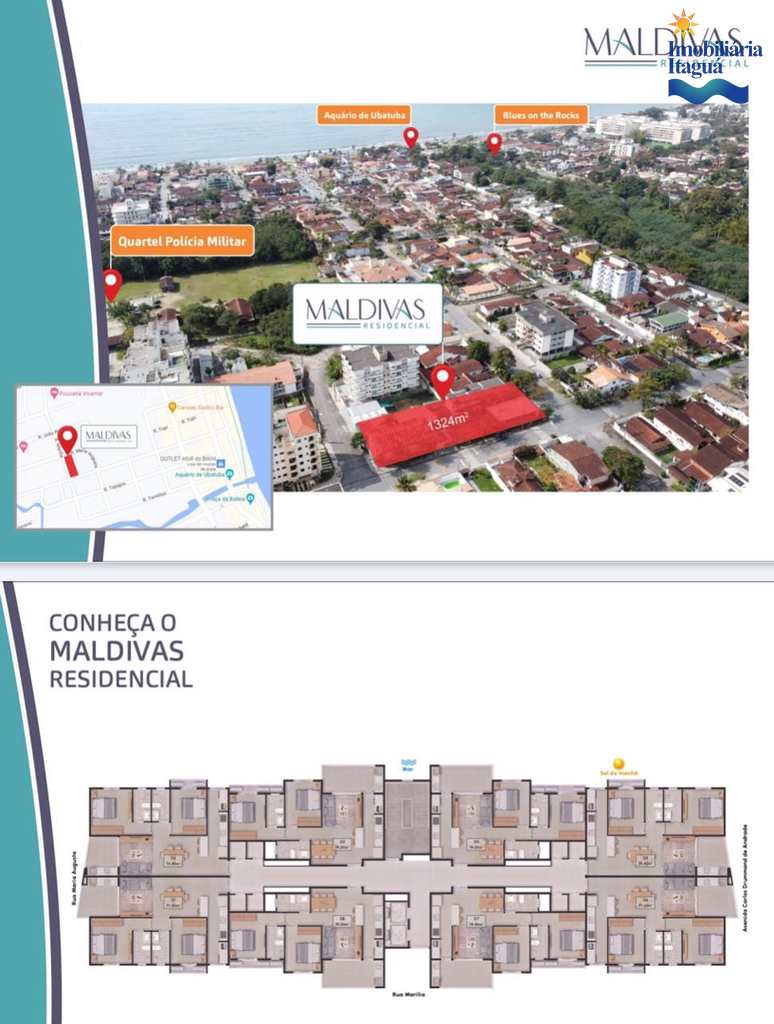Click the teal Aquário de Ubatuba map pin
Image resolution: width=774 pixels, height=1024 pixels.
[229, 474]
